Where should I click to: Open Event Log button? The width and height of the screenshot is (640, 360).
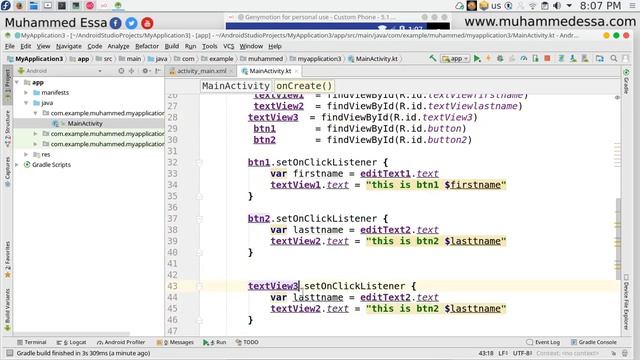(x=543, y=342)
